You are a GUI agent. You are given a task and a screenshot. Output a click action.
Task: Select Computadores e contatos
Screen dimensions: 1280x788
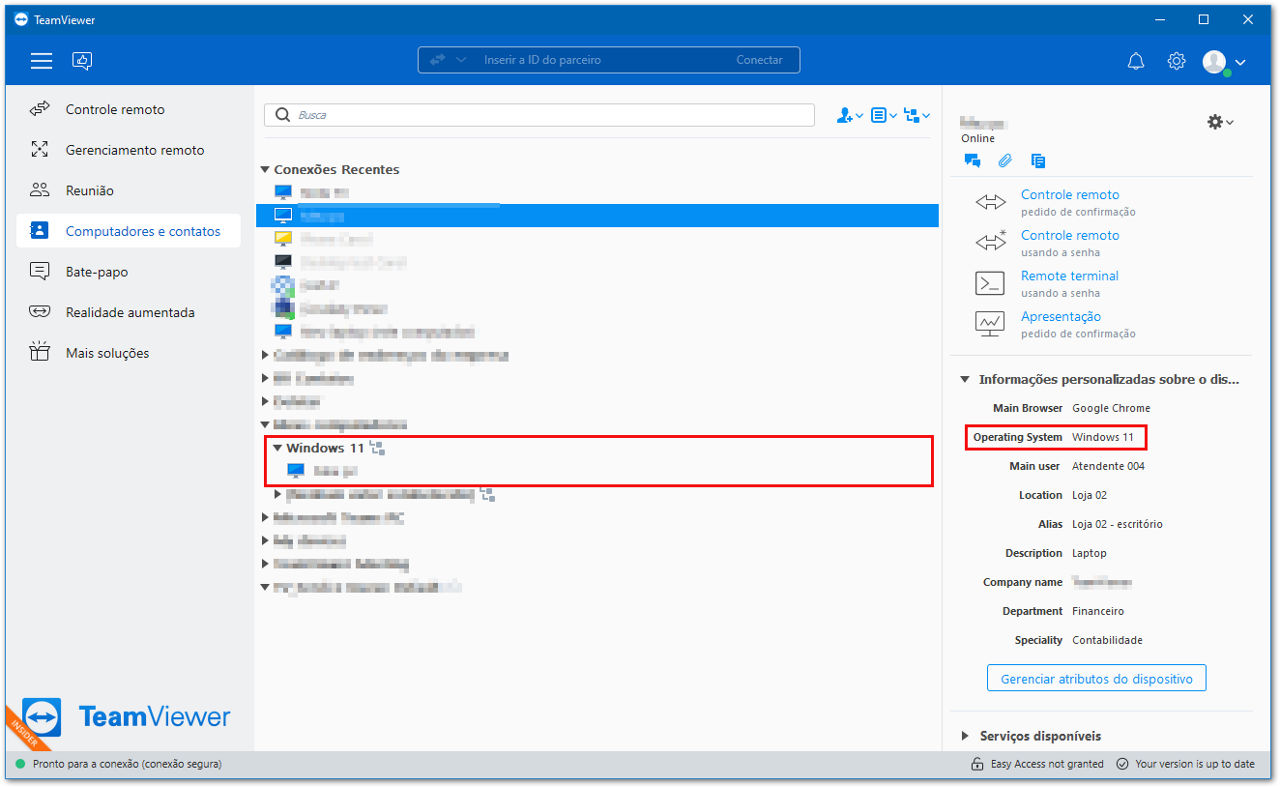(x=128, y=231)
